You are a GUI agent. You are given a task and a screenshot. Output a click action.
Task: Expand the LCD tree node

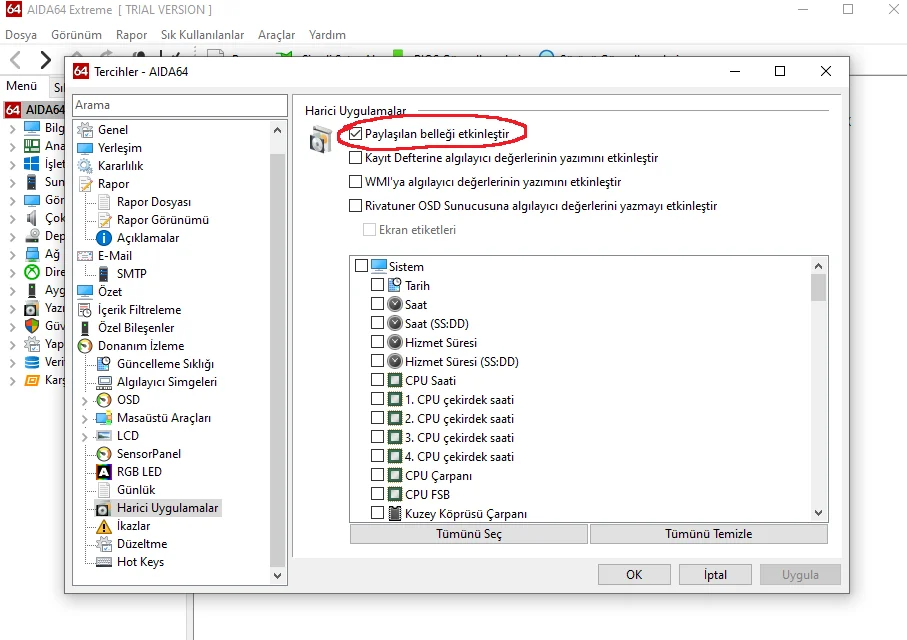(x=84, y=436)
